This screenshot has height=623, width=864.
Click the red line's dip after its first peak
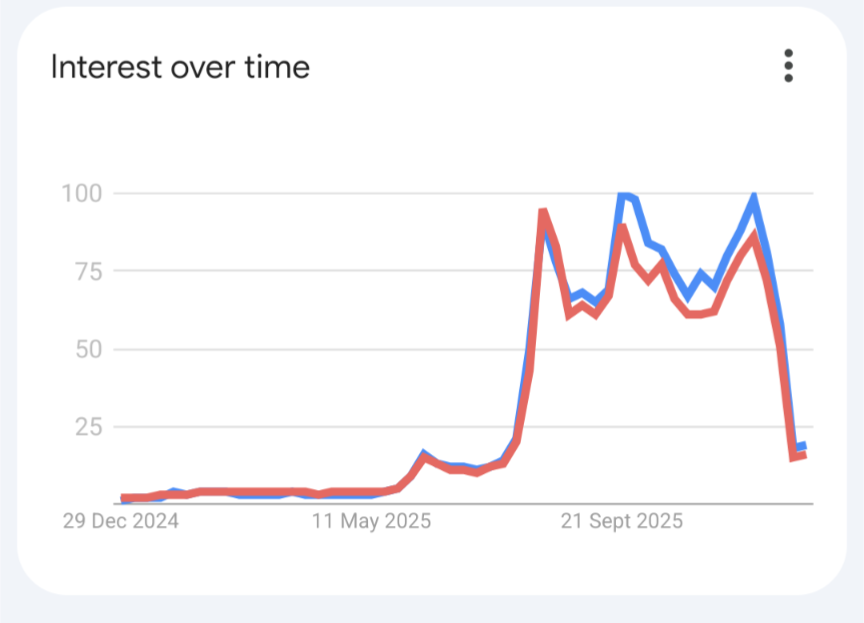click(569, 314)
